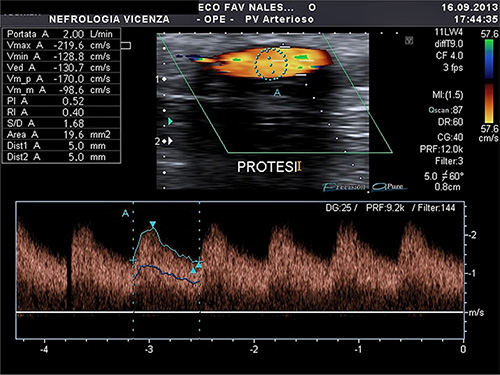Click the white Doppler baseline
This screenshot has width=500, height=375.
tap(240, 312)
